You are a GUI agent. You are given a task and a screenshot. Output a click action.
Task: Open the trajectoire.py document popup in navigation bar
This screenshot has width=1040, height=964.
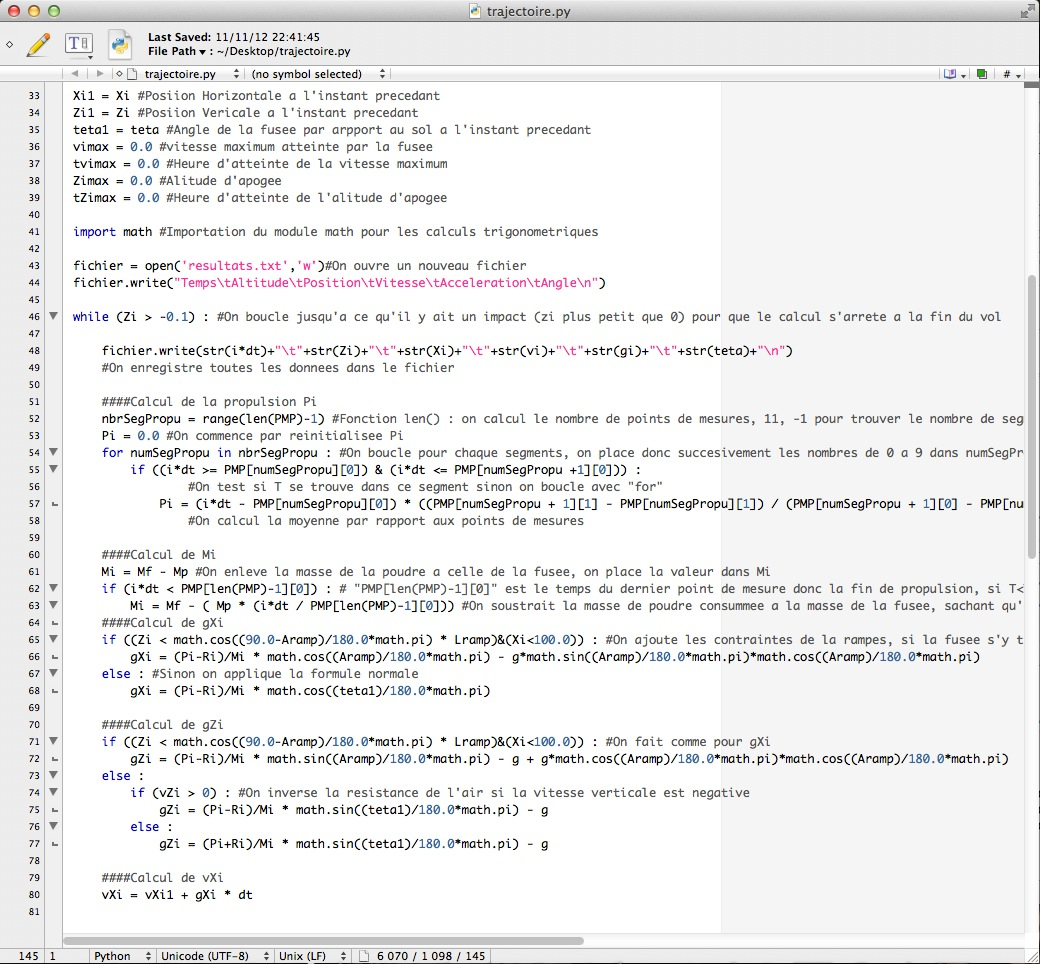tap(192, 74)
